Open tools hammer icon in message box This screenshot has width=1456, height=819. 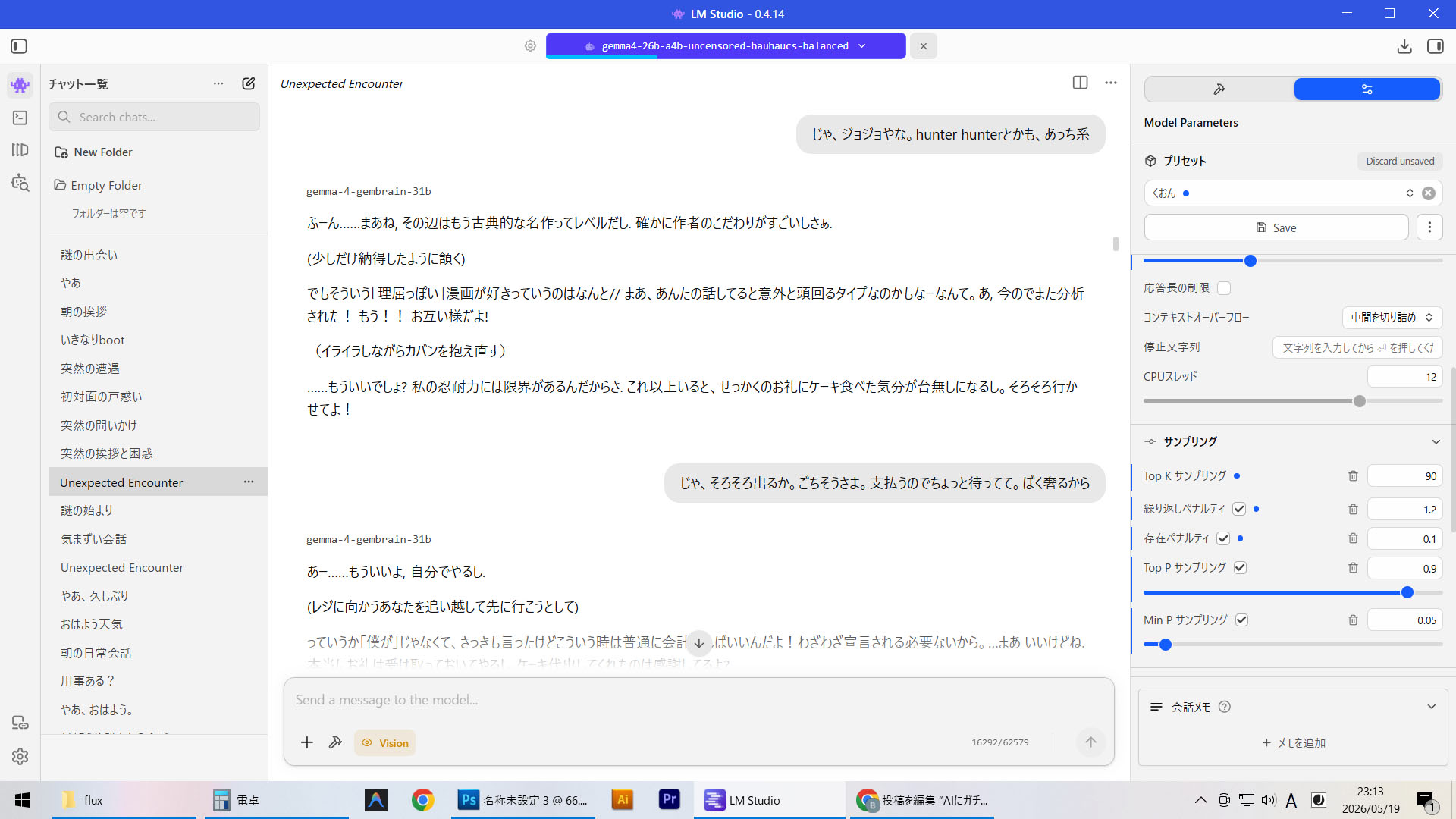pos(335,742)
